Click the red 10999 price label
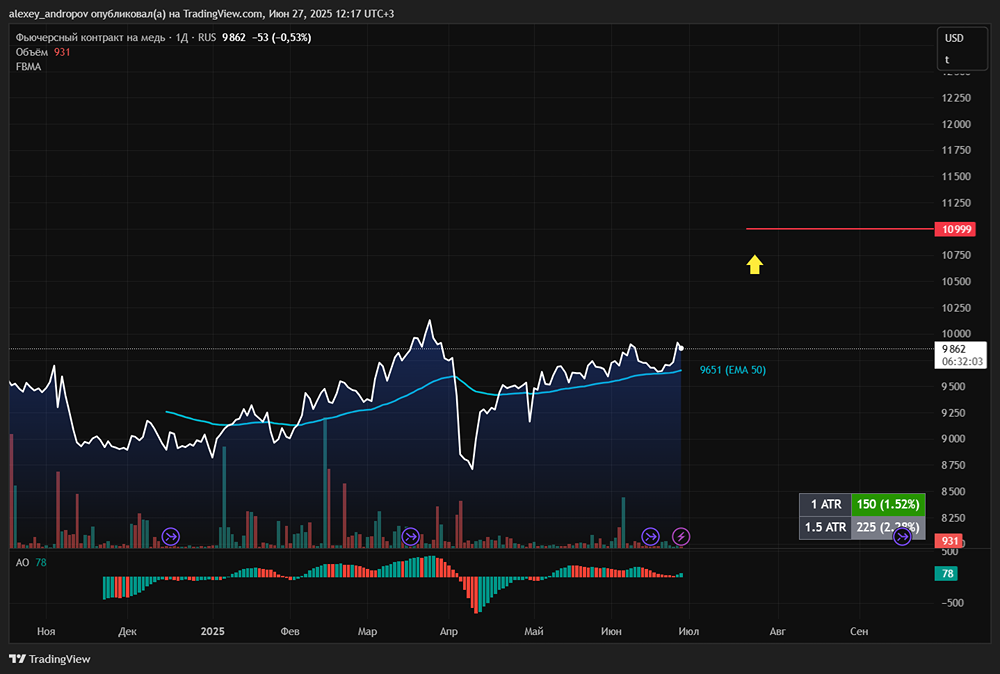Screen dimensions: 1000x674 click(x=953, y=229)
